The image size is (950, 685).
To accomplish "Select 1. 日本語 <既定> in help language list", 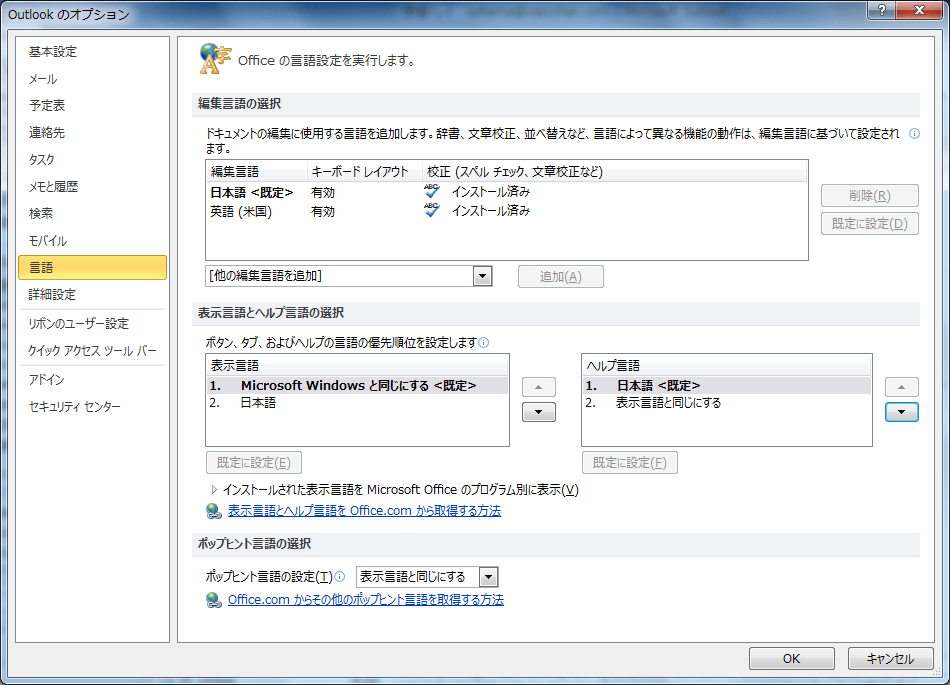I will tap(726, 386).
